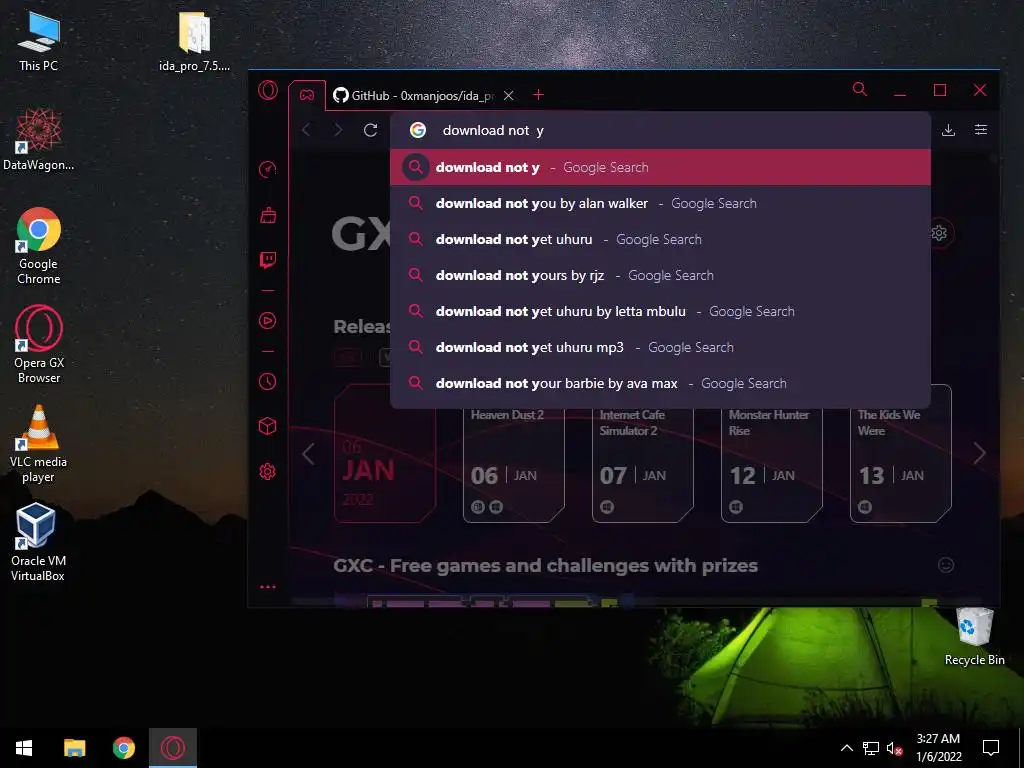Select 'download not y' Google Search suggestion
This screenshot has width=1024, height=768.
pyautogui.click(x=660, y=167)
